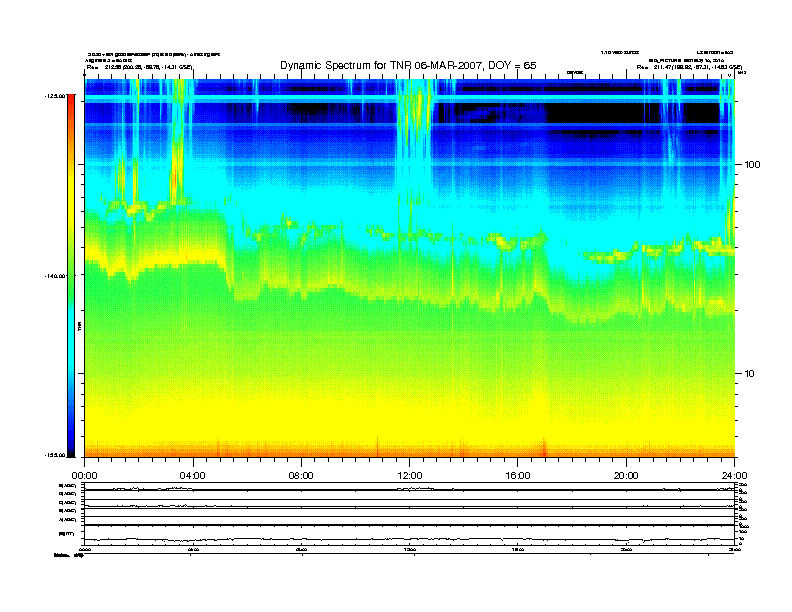Click the -155.00 color scale label
This screenshot has height=612, width=792.
click(x=54, y=455)
